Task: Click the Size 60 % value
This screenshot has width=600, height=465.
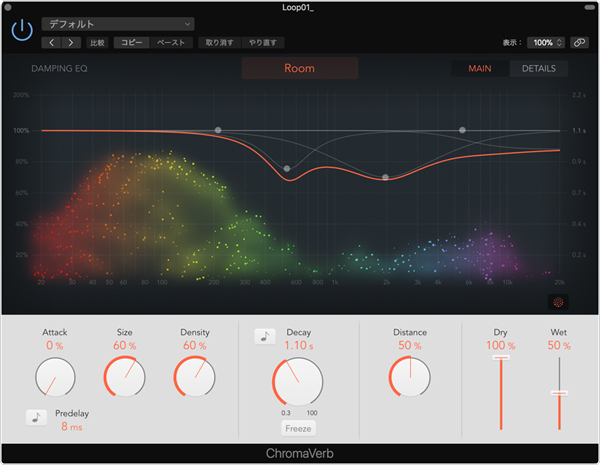Action: [124, 346]
